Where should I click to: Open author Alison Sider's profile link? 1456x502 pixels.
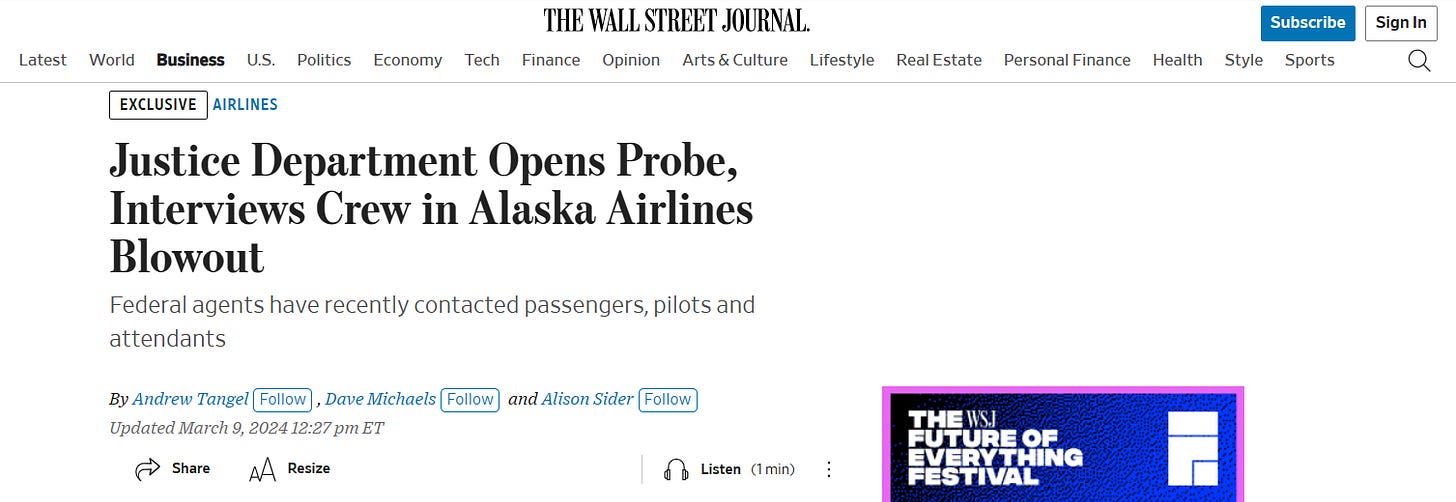click(587, 399)
